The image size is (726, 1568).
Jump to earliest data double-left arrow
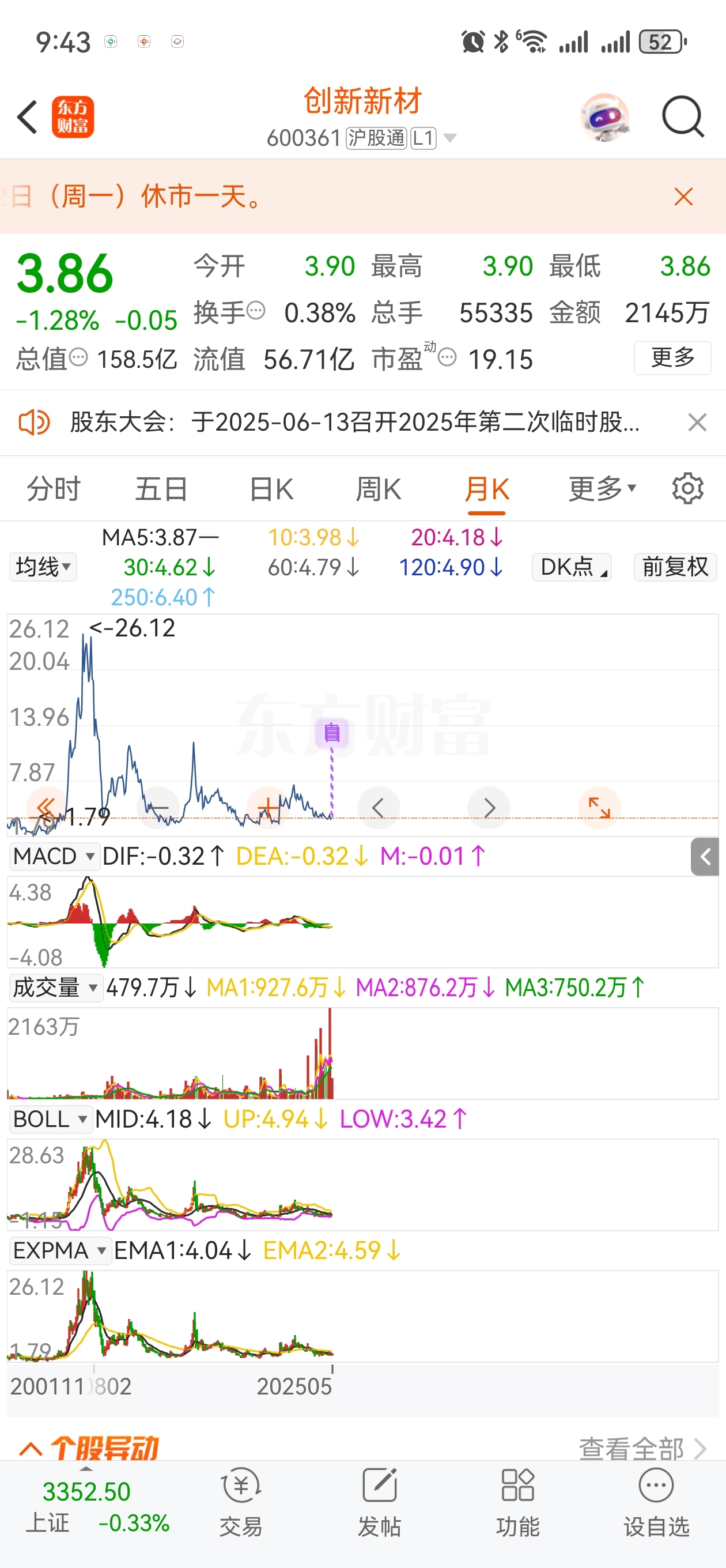47,808
